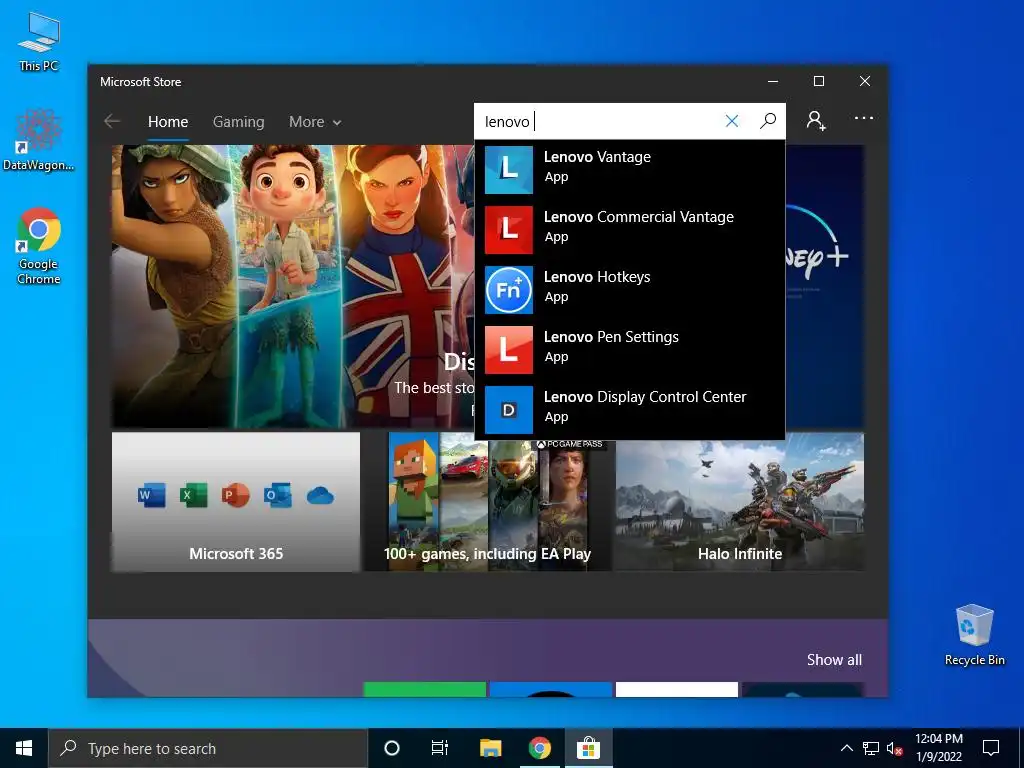Click the taskbar Type here to search box
This screenshot has width=1024, height=768.
tap(208, 748)
